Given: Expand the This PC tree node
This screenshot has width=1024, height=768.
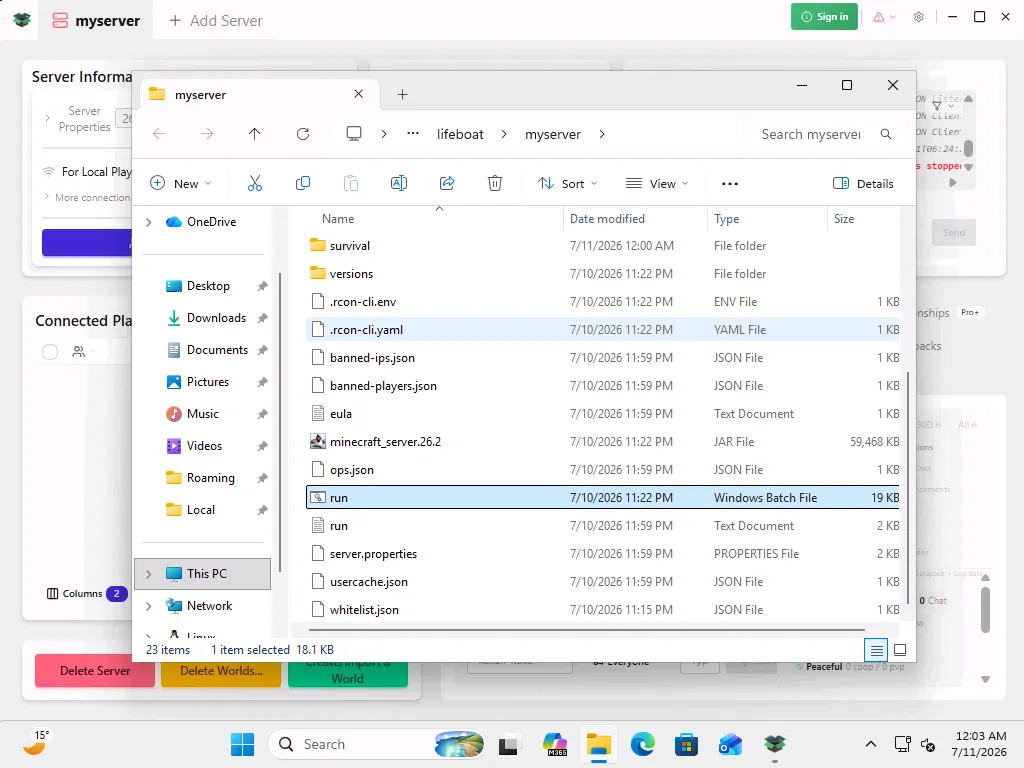Looking at the screenshot, I should pos(149,574).
